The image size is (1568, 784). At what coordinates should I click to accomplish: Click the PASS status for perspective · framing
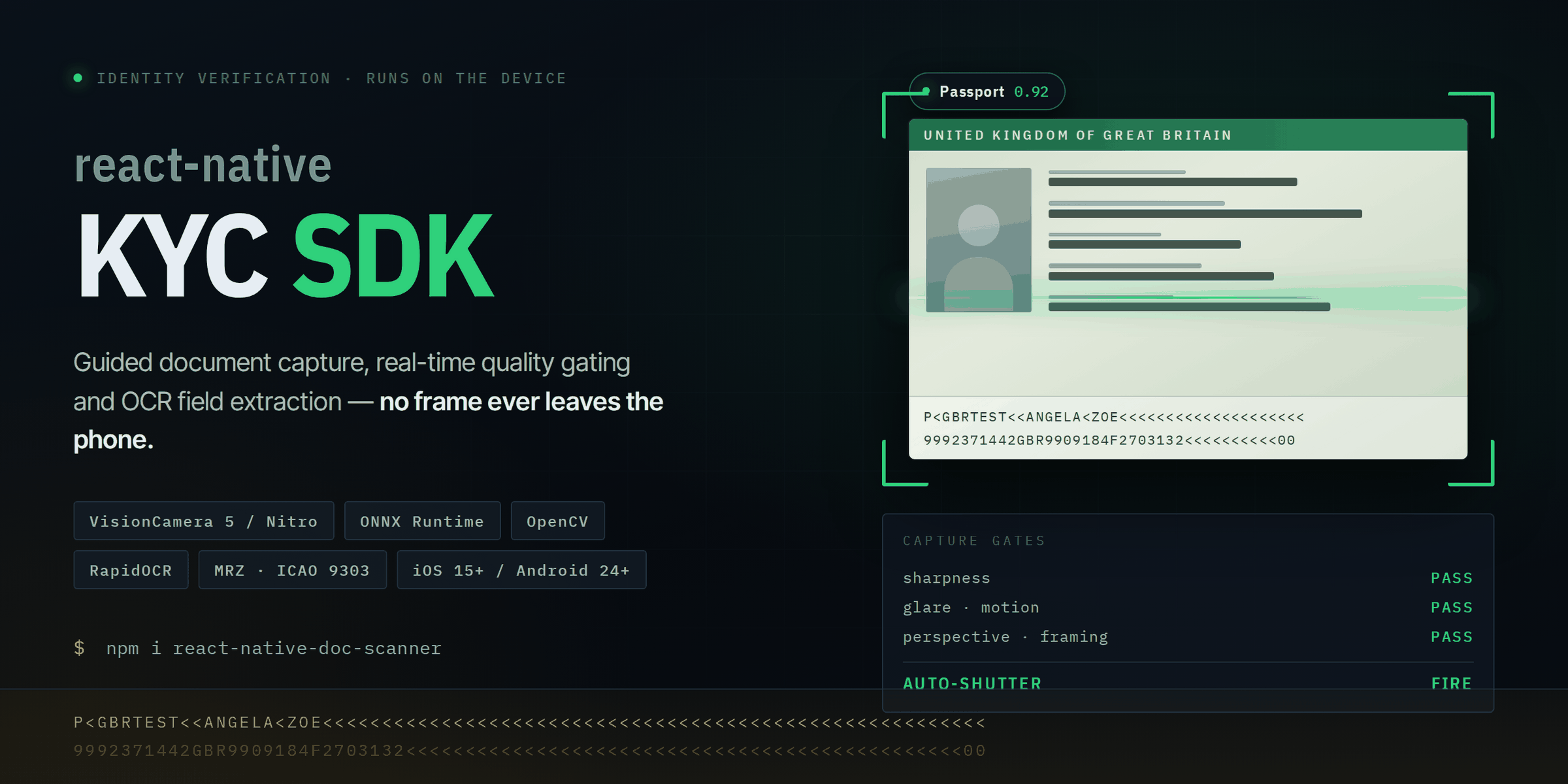[x=1452, y=637]
